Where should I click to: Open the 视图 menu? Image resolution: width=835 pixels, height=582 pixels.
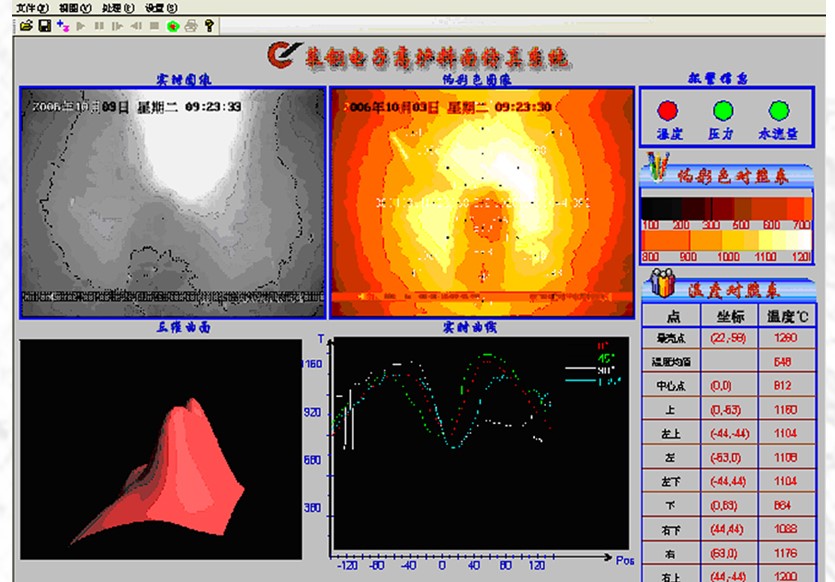(x=75, y=7)
